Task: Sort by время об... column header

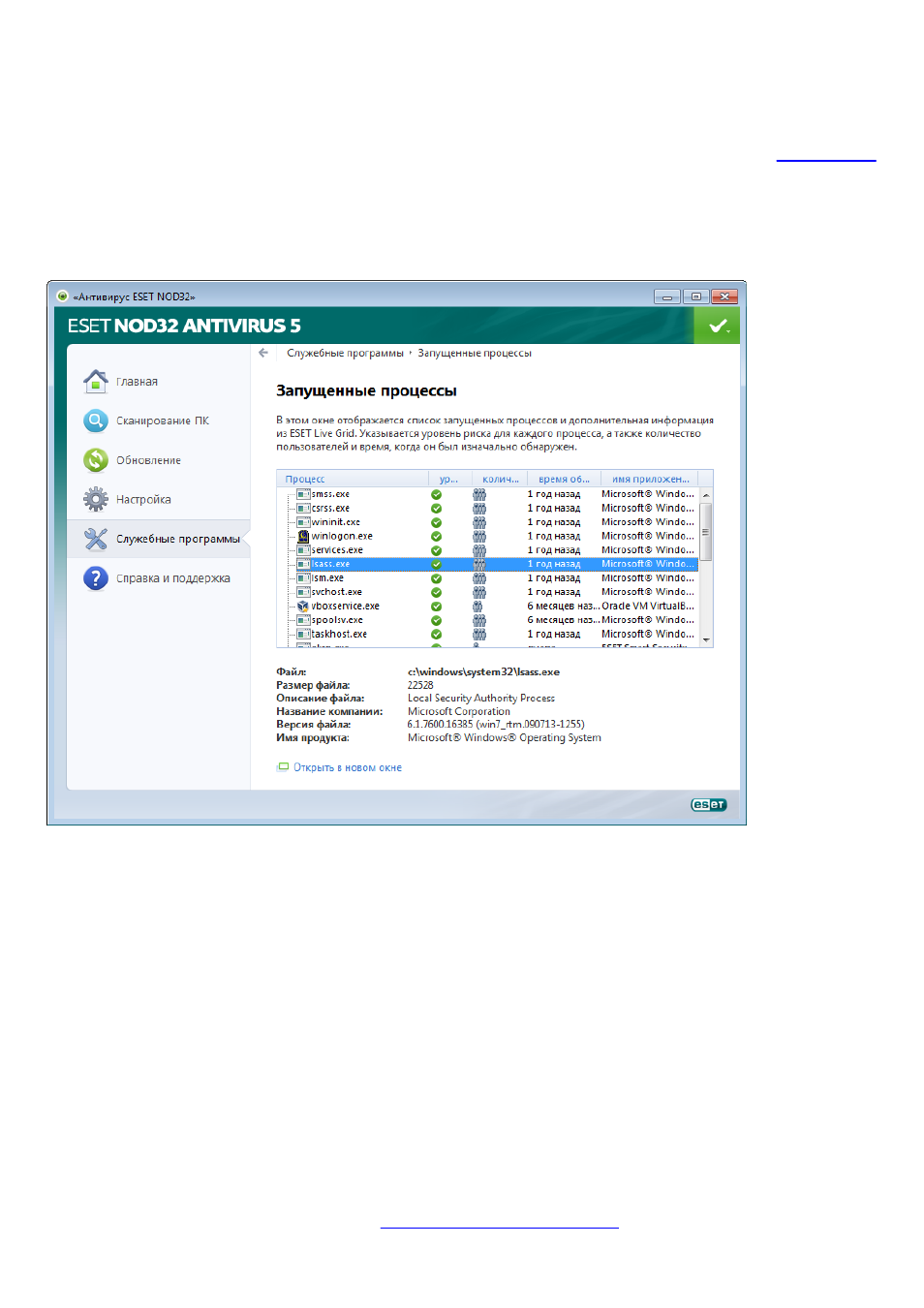Action: tap(565, 479)
